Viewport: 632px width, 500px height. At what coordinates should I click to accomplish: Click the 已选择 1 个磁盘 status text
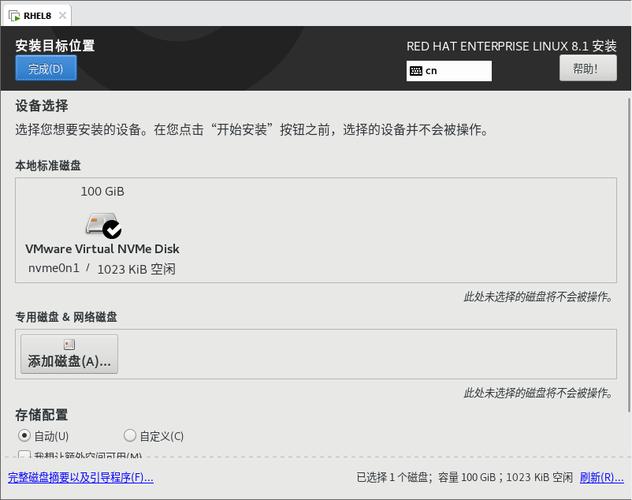point(392,477)
